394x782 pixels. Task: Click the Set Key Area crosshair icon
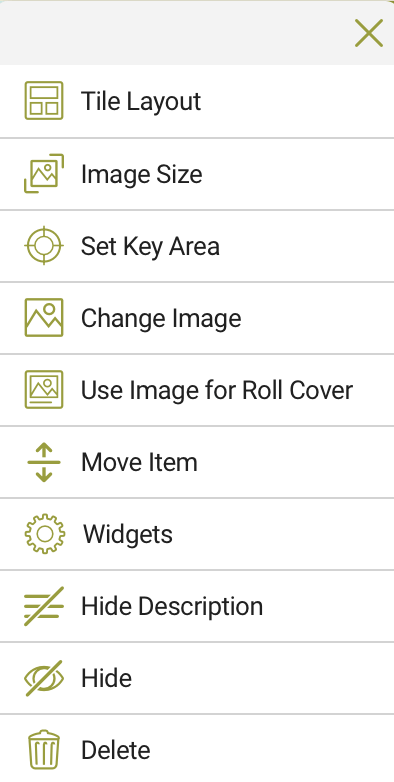pos(44,245)
